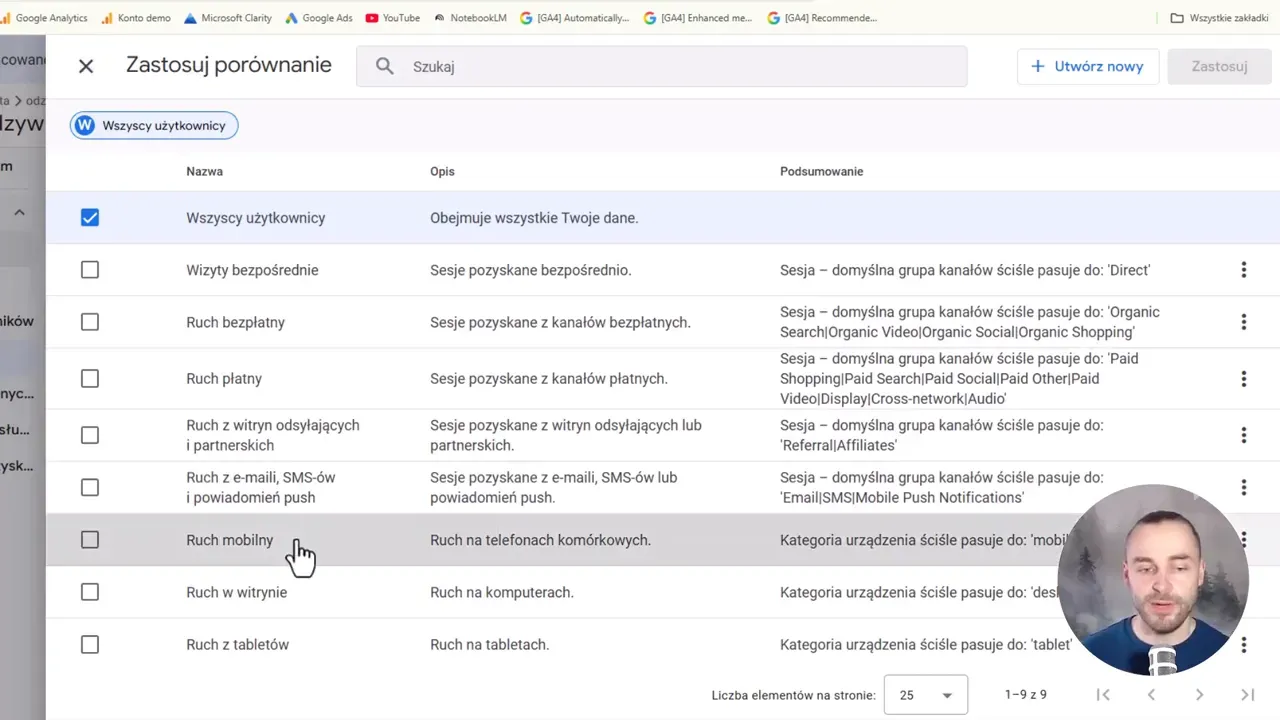The height and width of the screenshot is (720, 1280).
Task: Open [GA4] Automatically bookmark
Action: (575, 18)
